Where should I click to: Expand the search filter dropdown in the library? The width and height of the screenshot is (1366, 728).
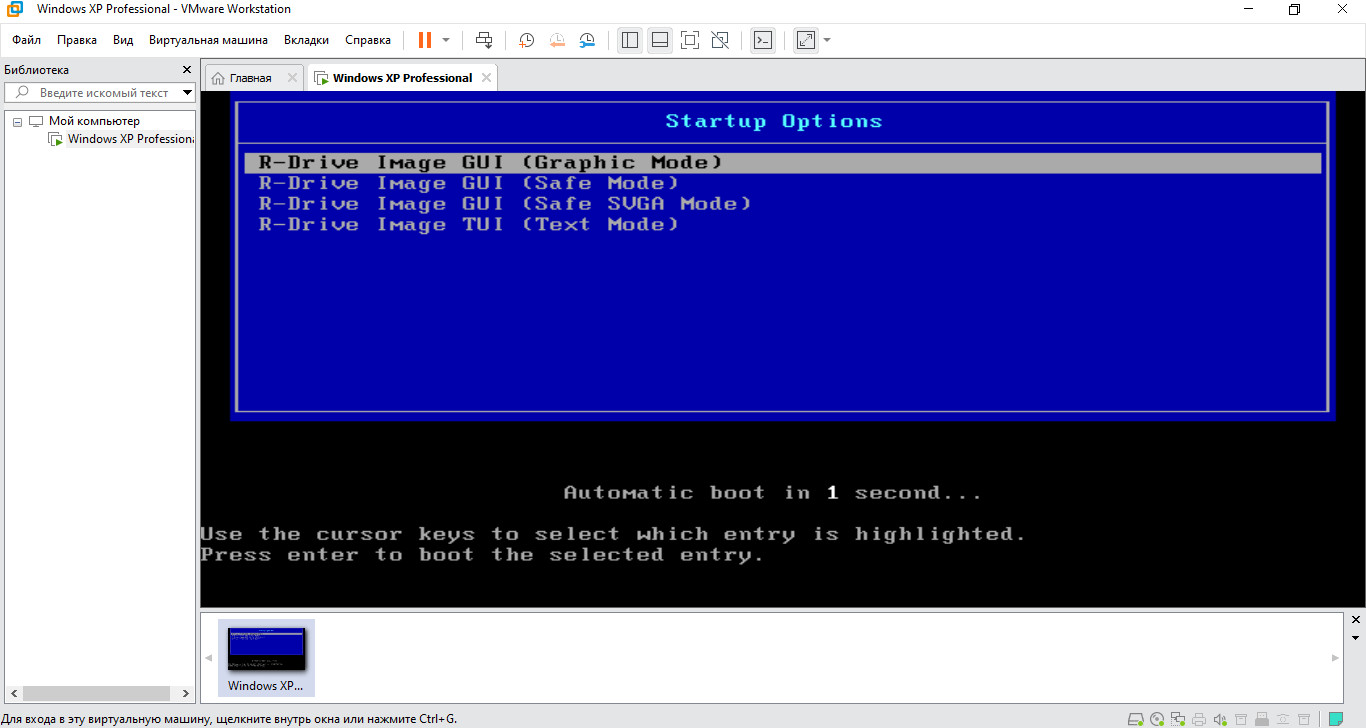coord(187,93)
